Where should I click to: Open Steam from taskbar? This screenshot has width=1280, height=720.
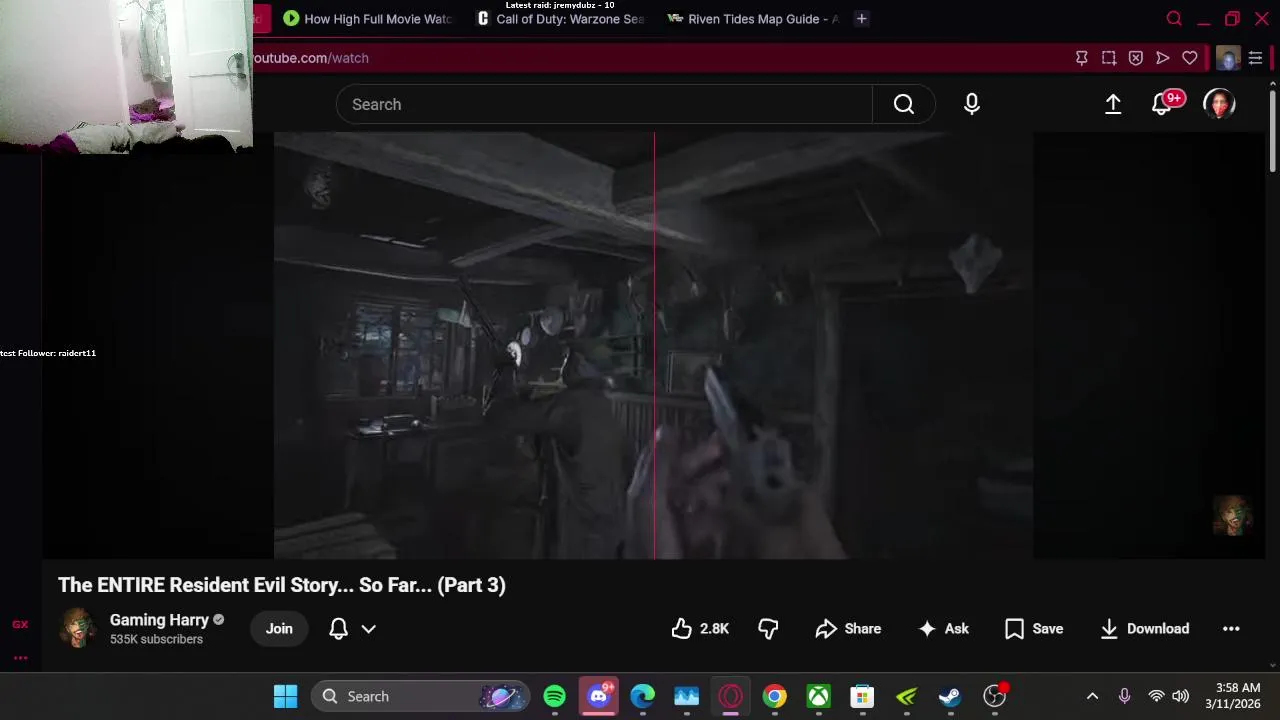[950, 696]
